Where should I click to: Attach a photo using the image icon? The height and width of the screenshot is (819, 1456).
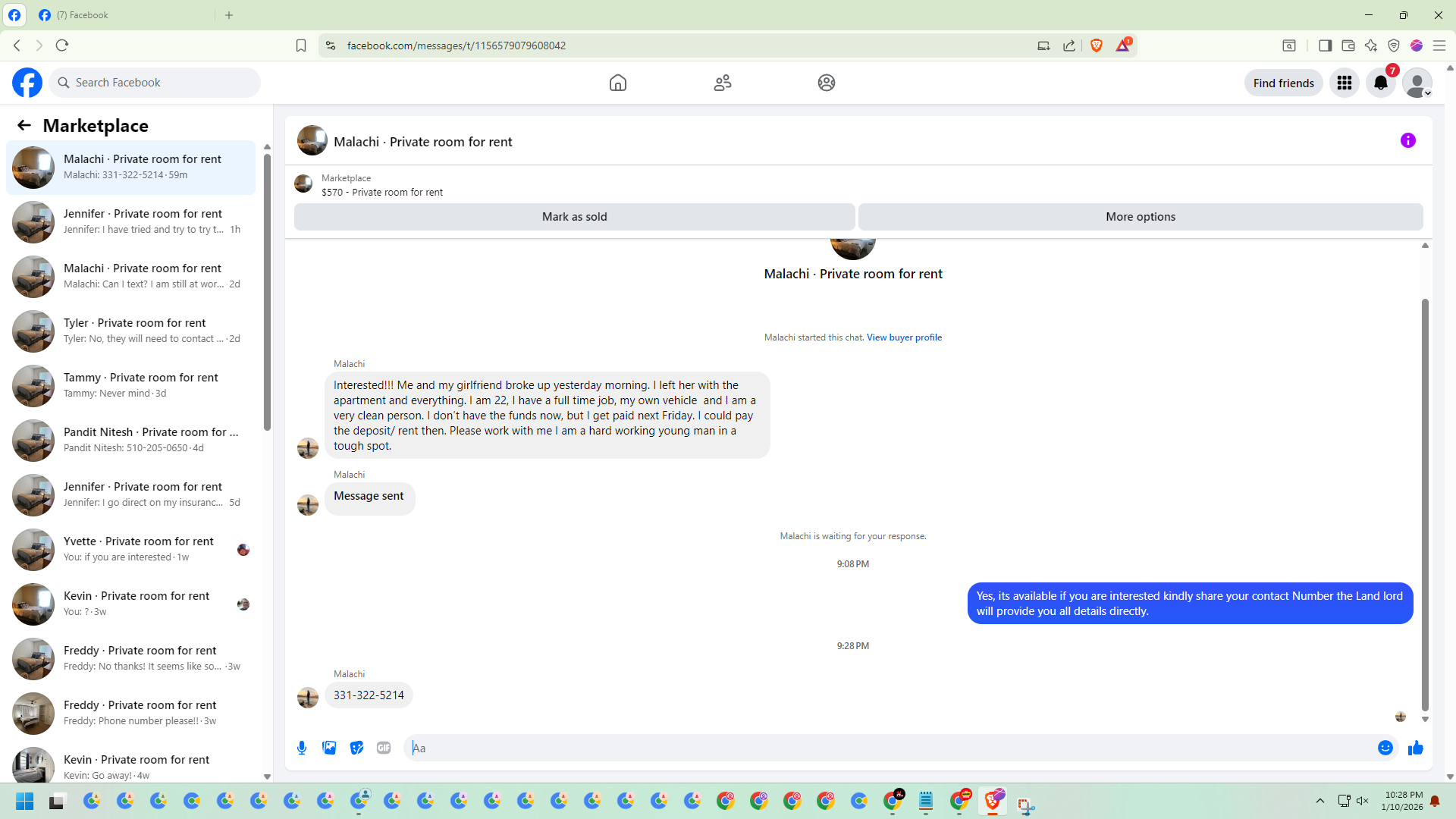point(329,748)
